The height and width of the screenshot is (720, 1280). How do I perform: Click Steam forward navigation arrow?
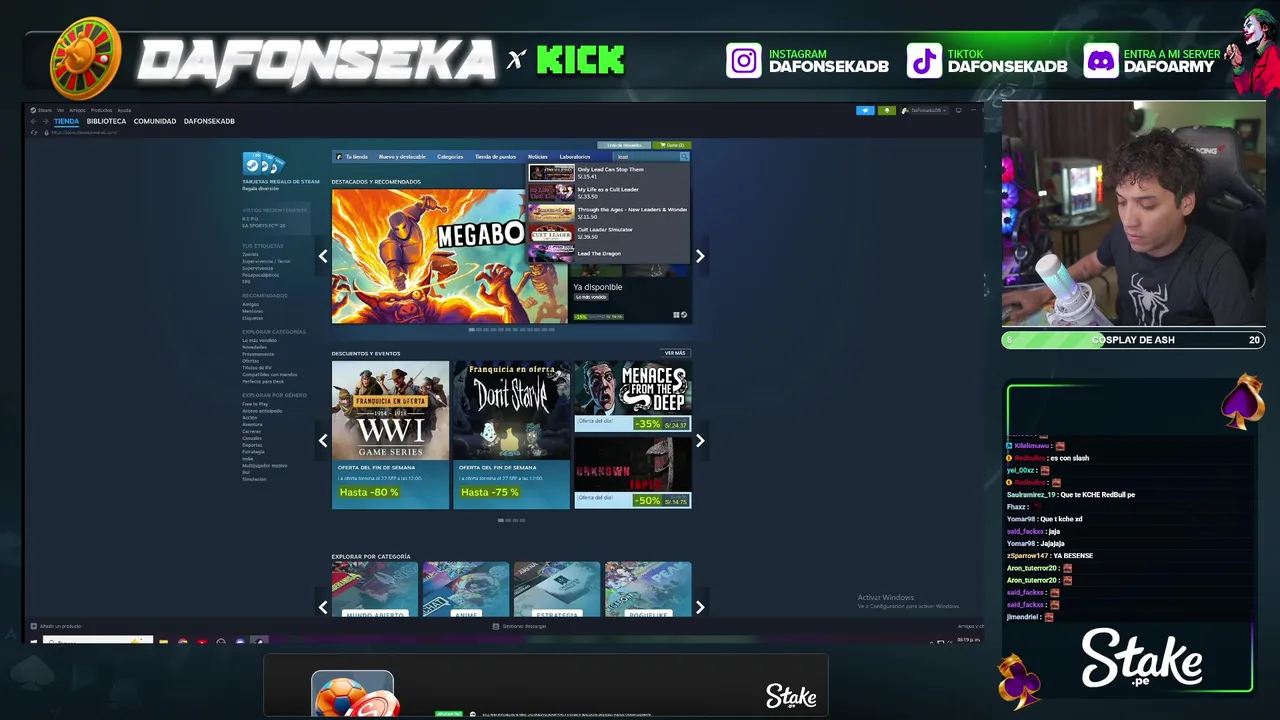45,121
